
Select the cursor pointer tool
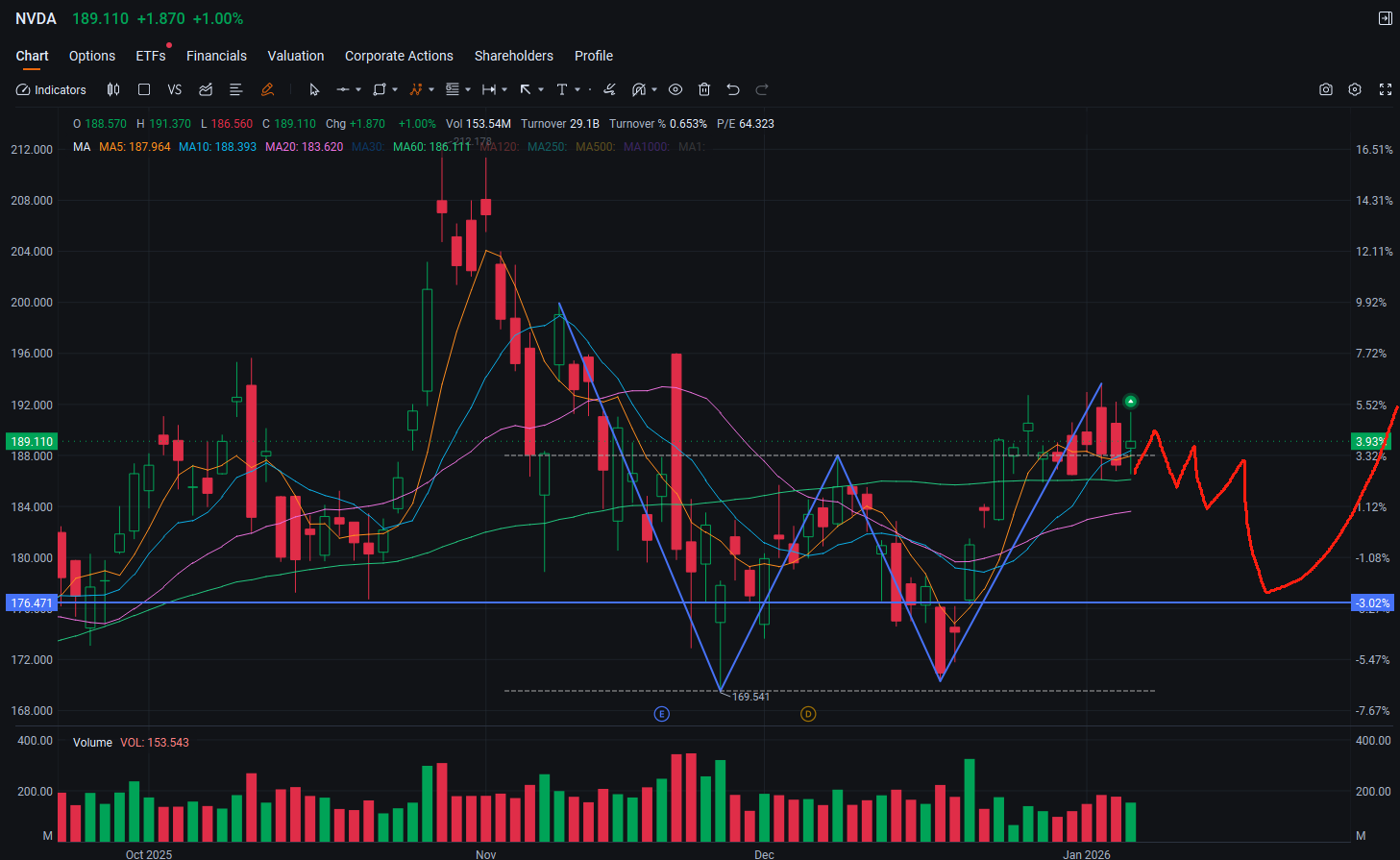click(314, 89)
